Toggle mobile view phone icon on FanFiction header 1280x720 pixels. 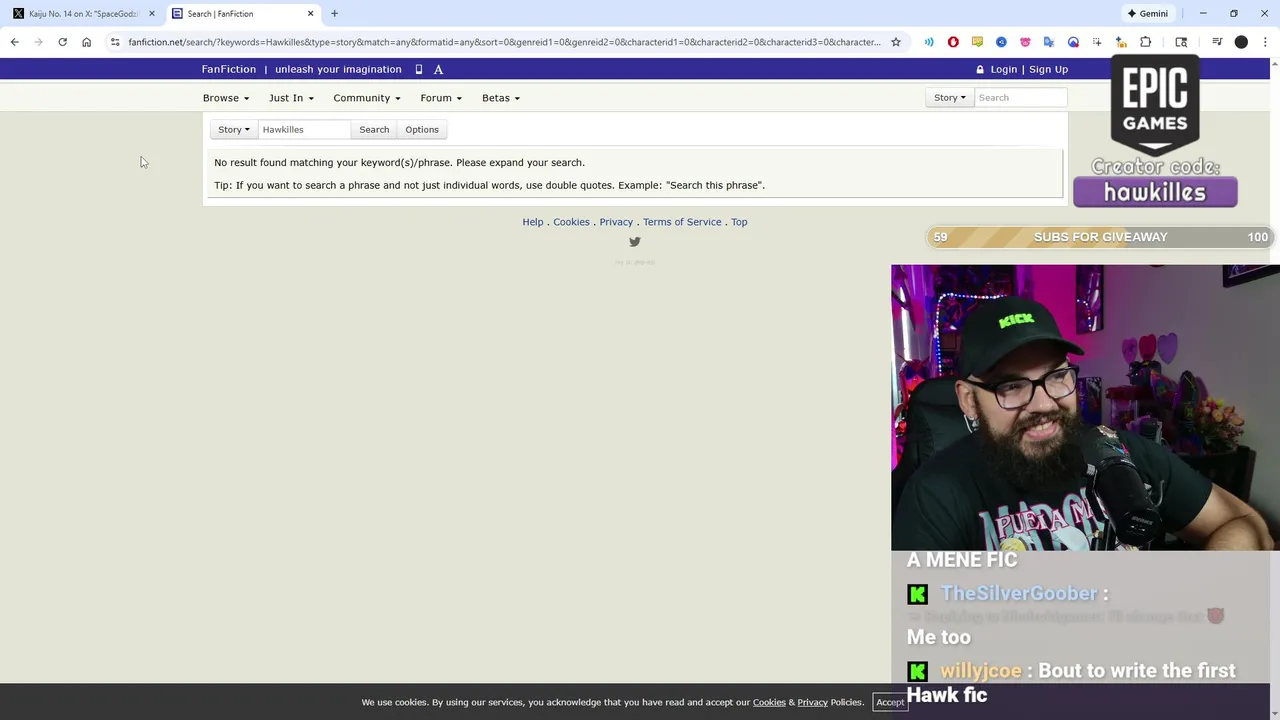point(419,69)
